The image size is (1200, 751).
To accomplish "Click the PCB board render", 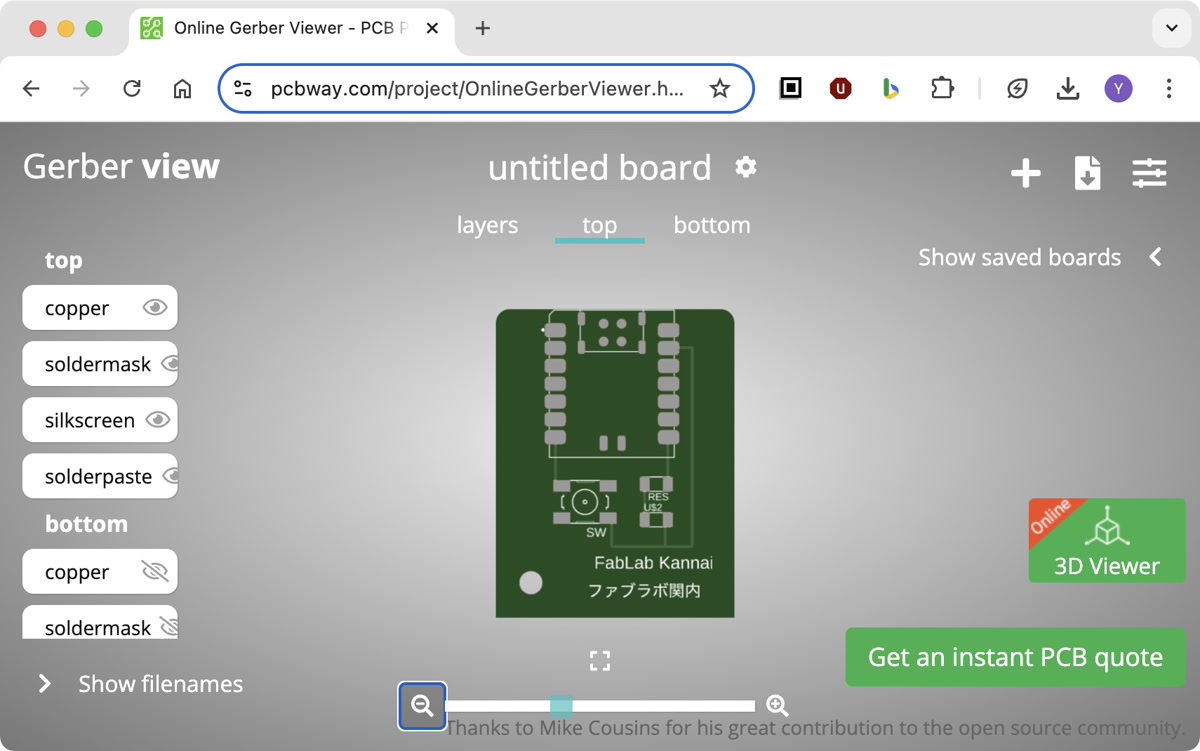I will click(615, 463).
